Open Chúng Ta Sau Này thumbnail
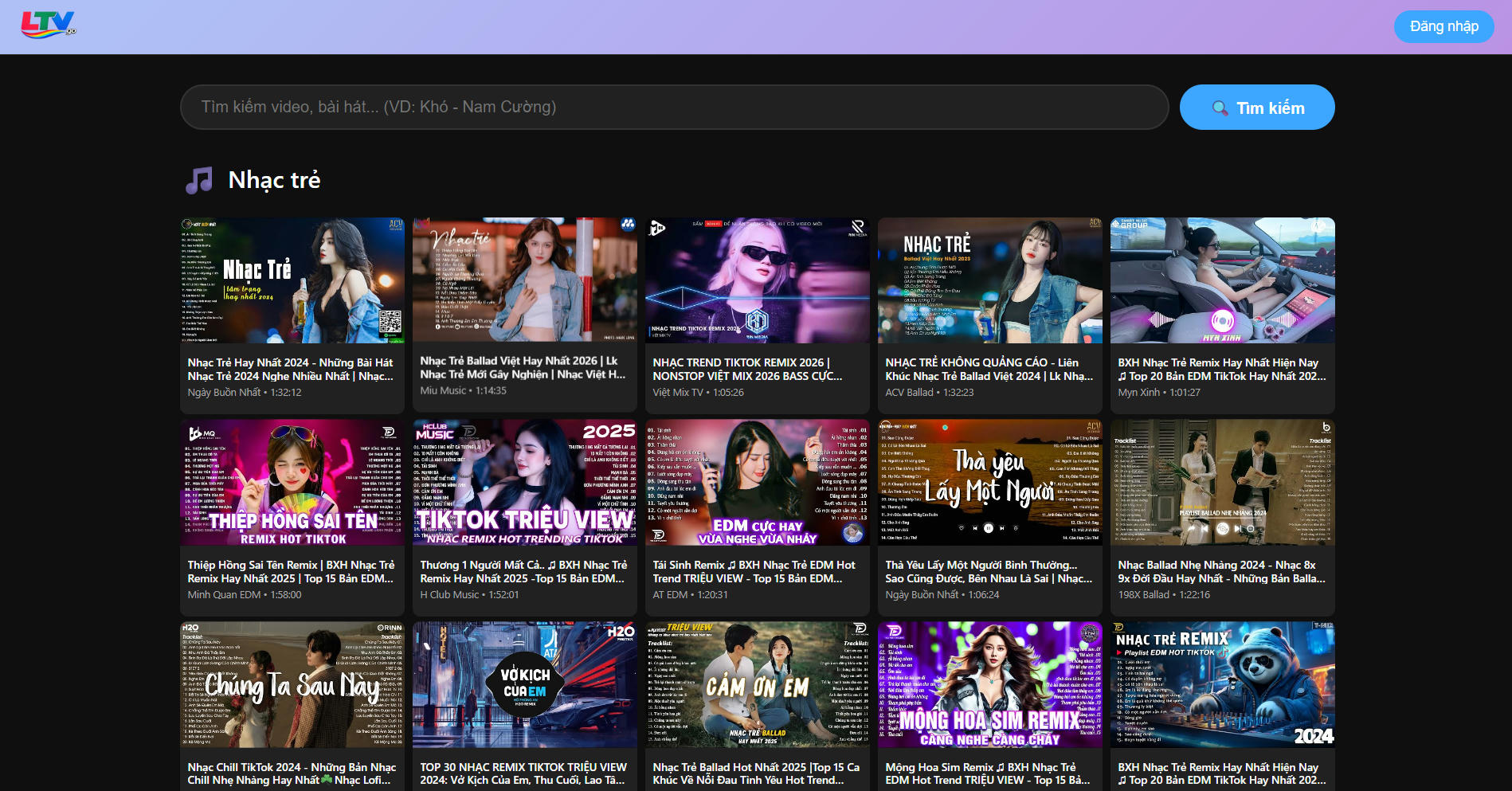Screen dimensions: 1512x791 pyautogui.click(x=292, y=685)
